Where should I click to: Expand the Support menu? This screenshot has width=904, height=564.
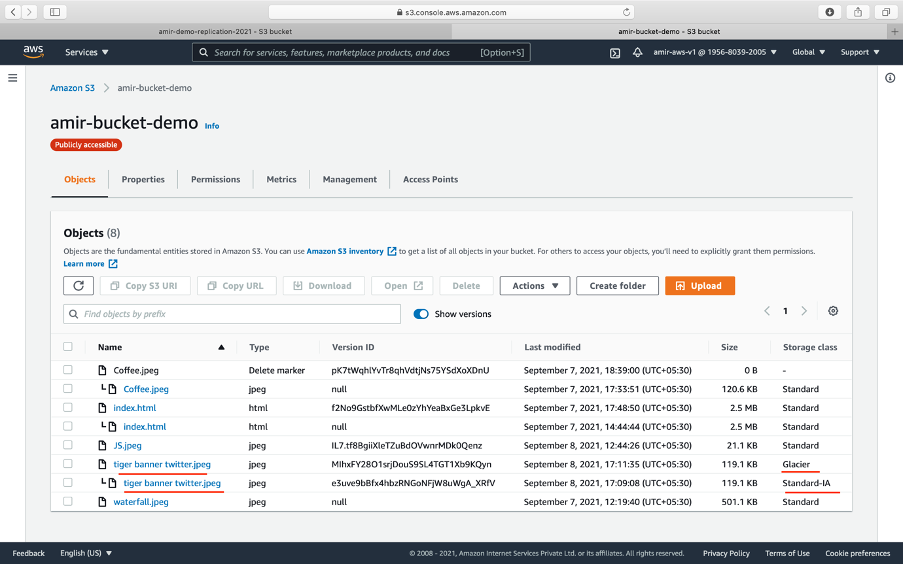point(859,52)
